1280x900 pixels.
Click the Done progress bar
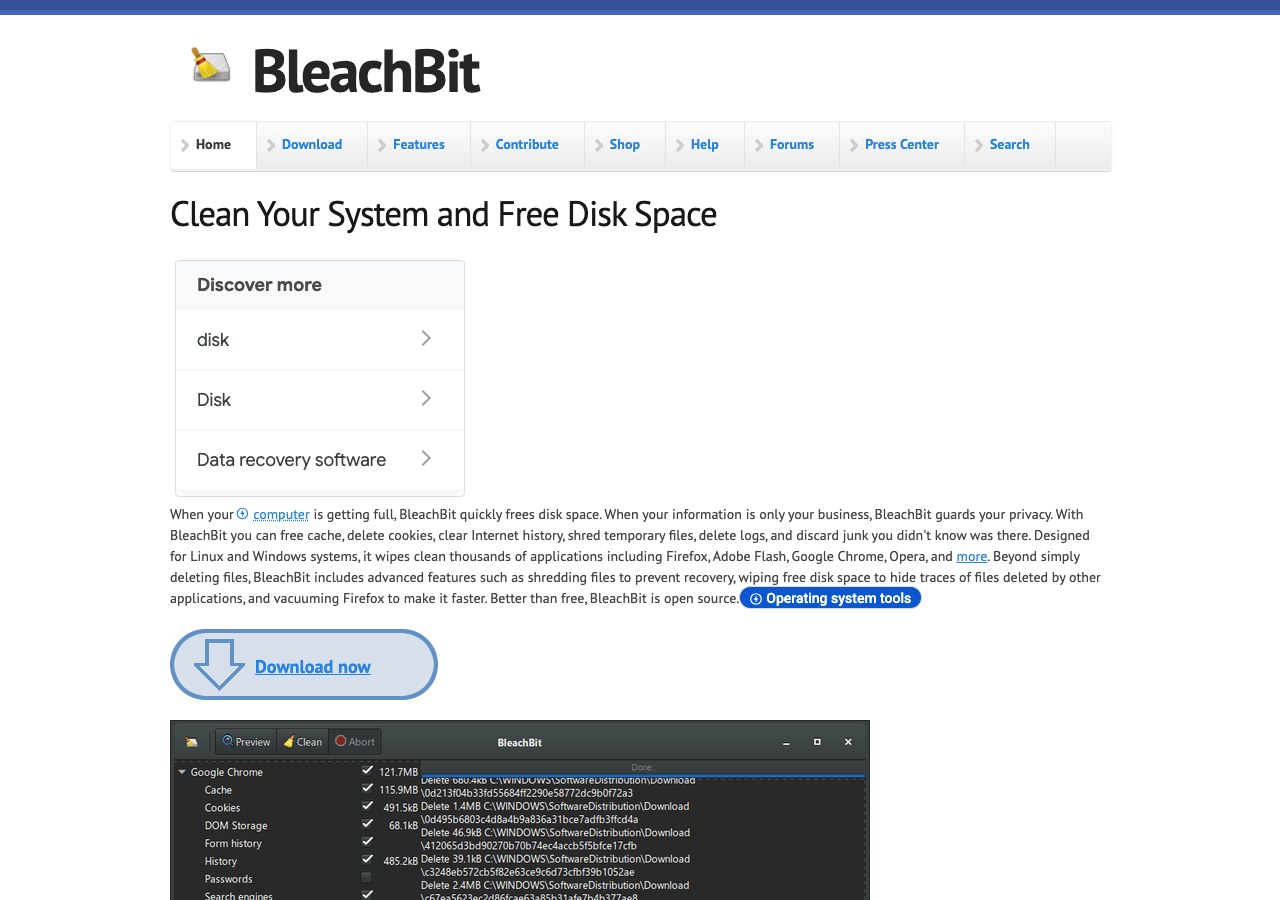coord(640,770)
